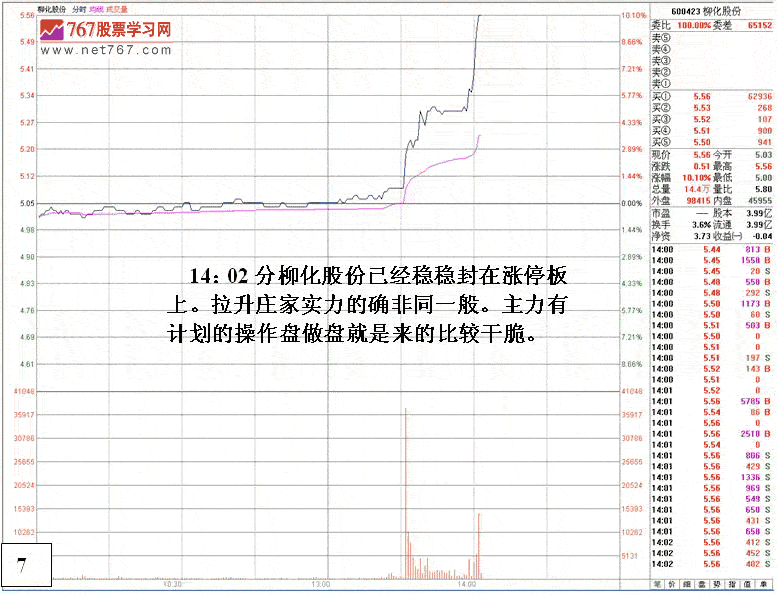Click the www.net767.com website link
The width and height of the screenshot is (777, 595).
pyautogui.click(x=105, y=50)
